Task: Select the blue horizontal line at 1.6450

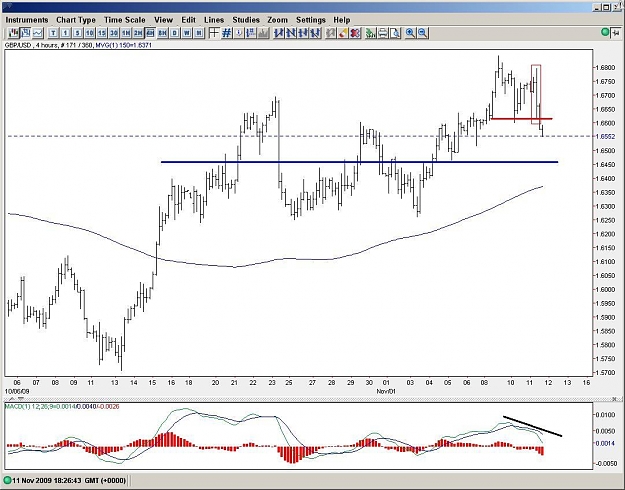Action: click(x=359, y=162)
